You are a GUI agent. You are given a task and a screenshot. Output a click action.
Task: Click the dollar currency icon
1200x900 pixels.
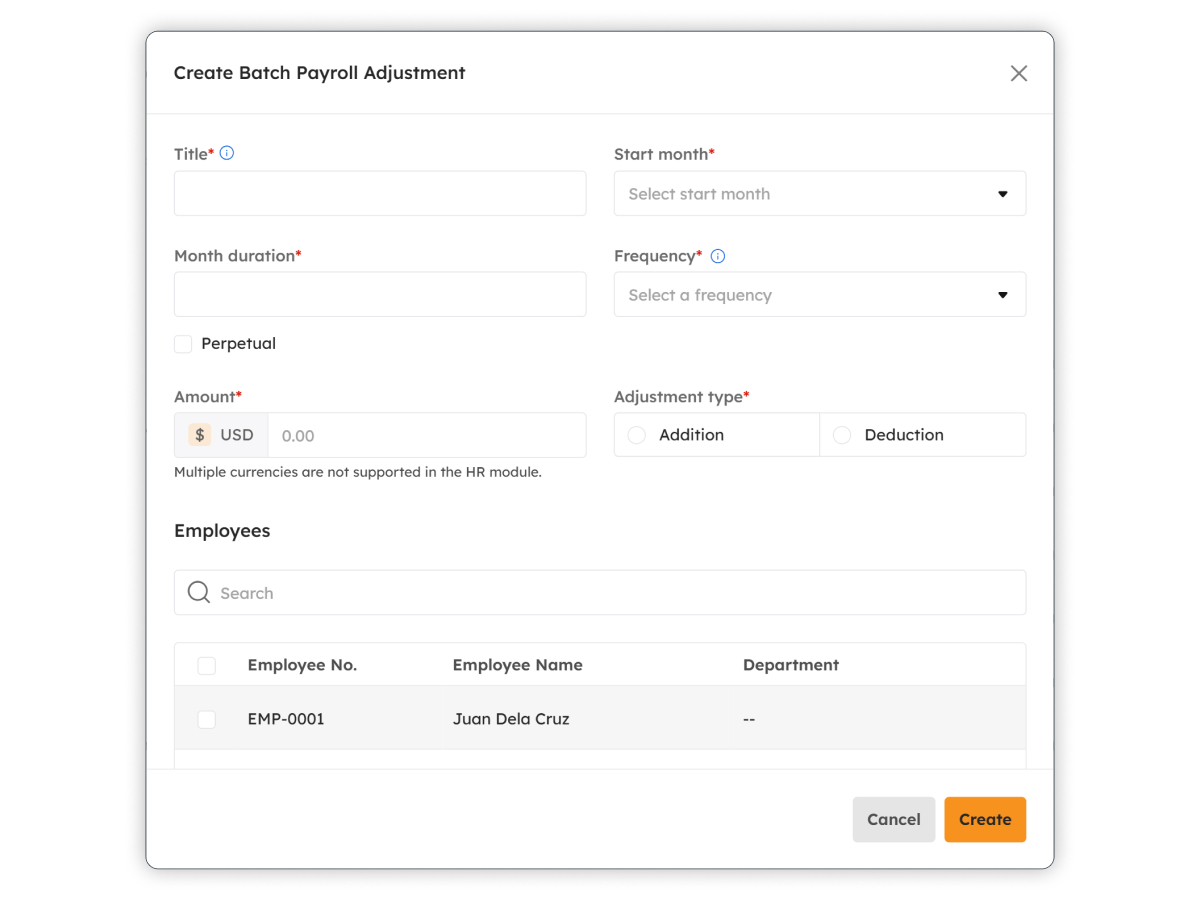(x=200, y=435)
